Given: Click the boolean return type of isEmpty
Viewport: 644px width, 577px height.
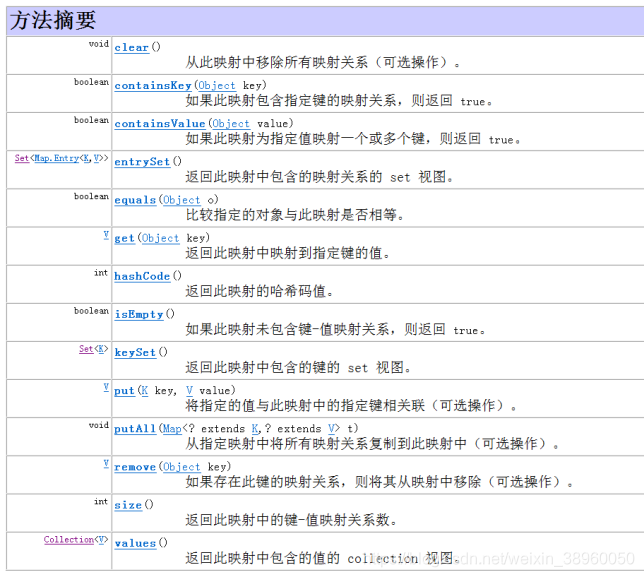Looking at the screenshot, I should pos(92,311).
